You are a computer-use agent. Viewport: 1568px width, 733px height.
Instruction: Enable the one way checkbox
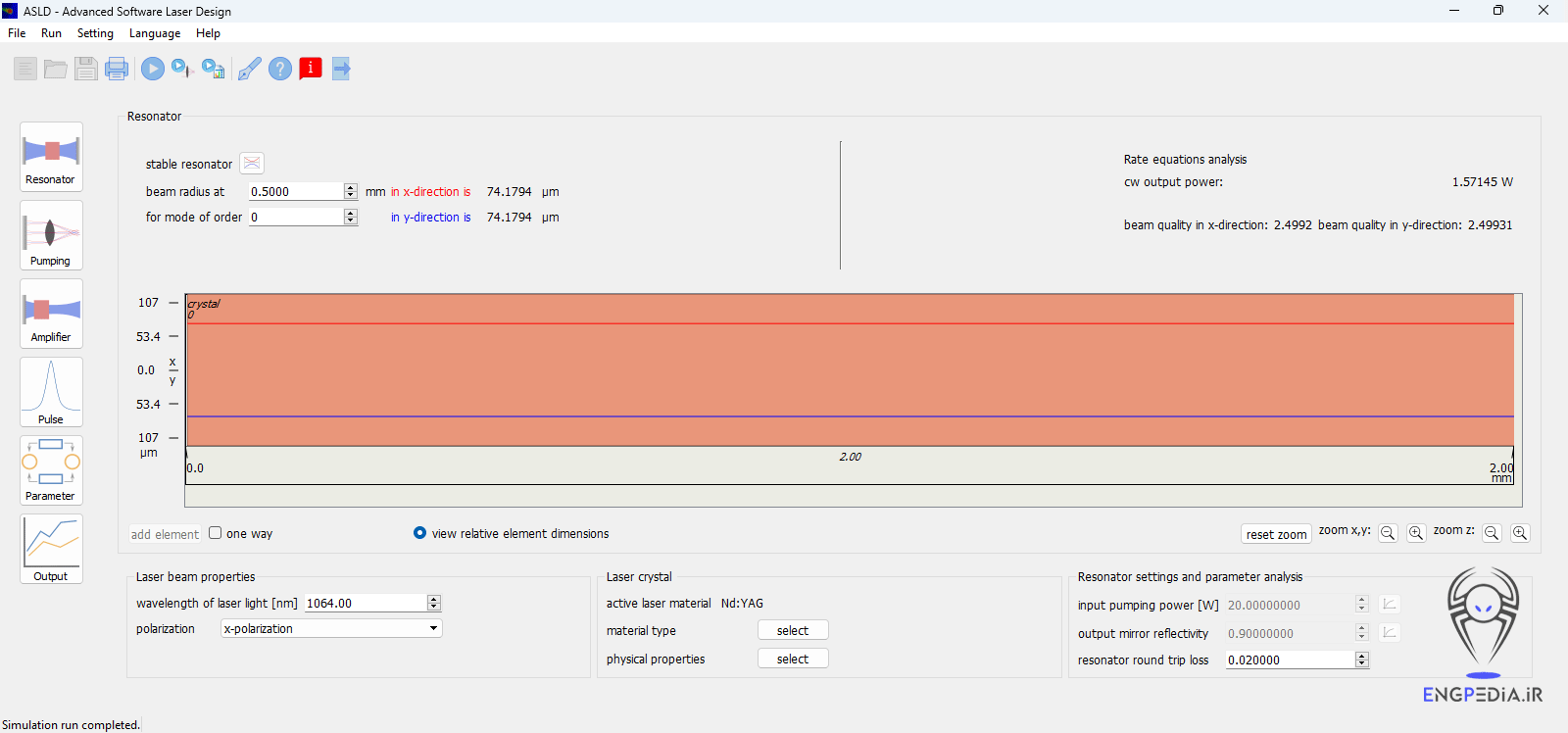tap(216, 533)
